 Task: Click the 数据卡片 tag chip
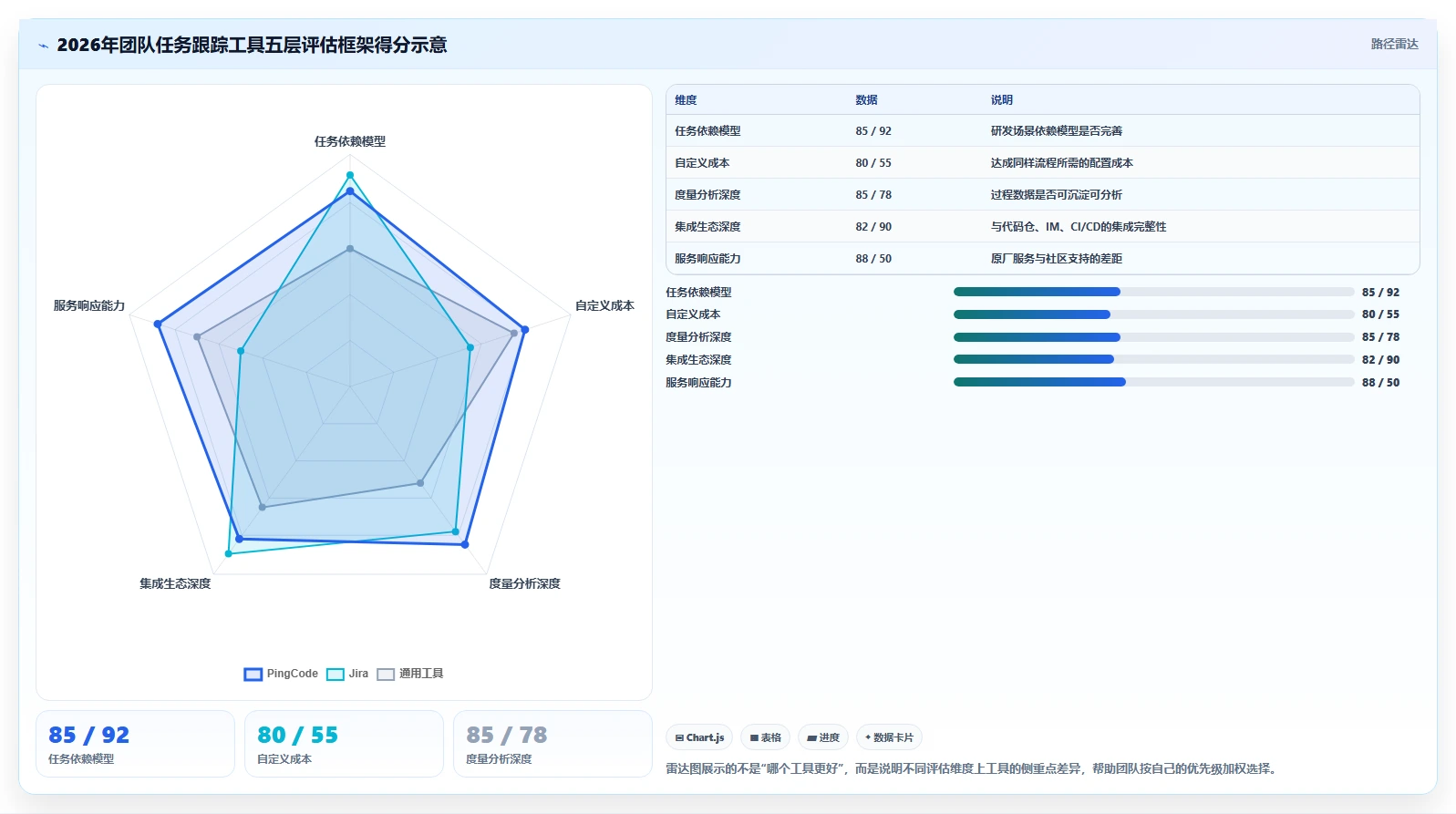(889, 737)
